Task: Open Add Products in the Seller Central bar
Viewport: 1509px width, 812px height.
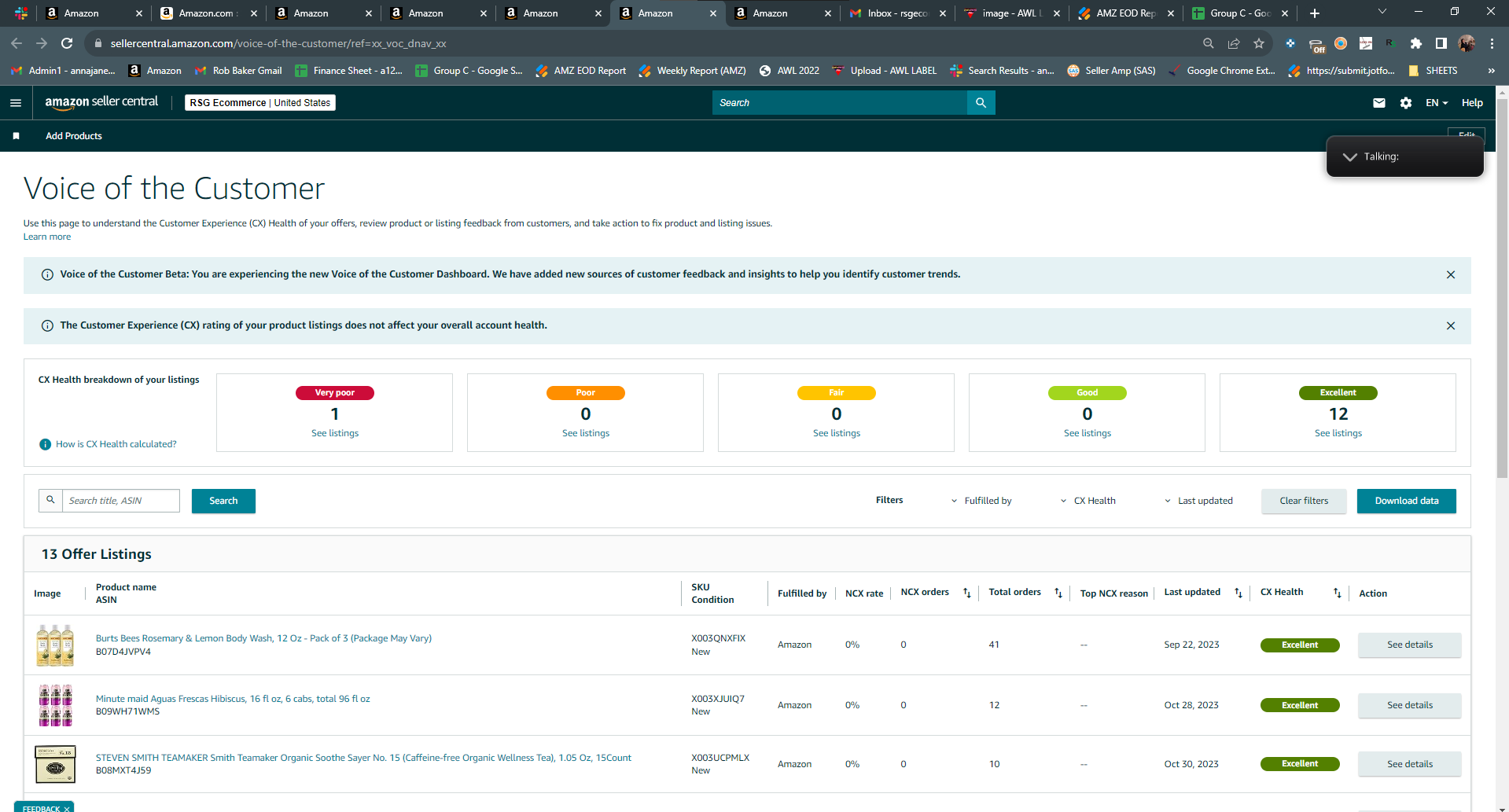Action: coord(74,136)
